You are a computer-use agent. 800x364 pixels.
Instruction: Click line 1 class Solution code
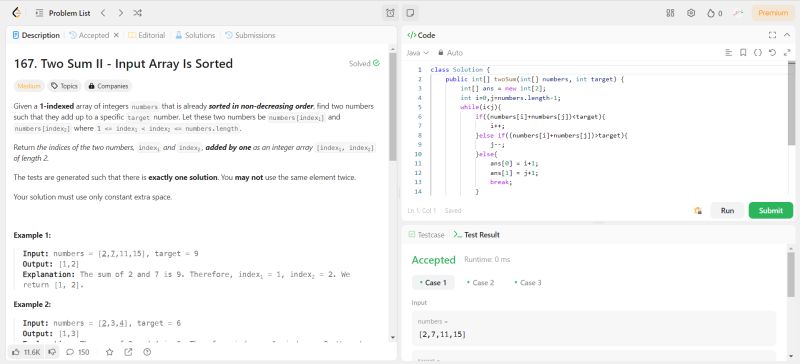pyautogui.click(x=460, y=69)
